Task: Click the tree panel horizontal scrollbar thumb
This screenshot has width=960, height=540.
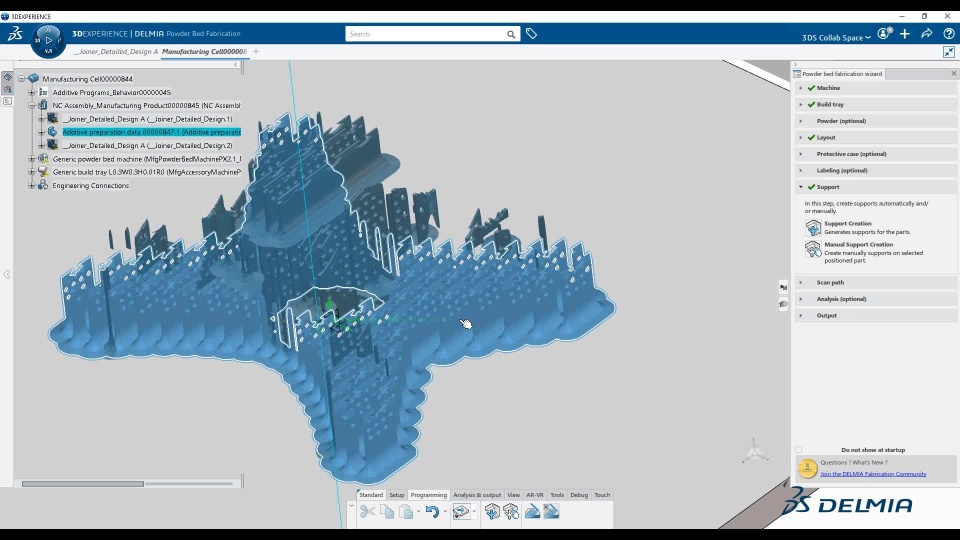Action: click(83, 484)
